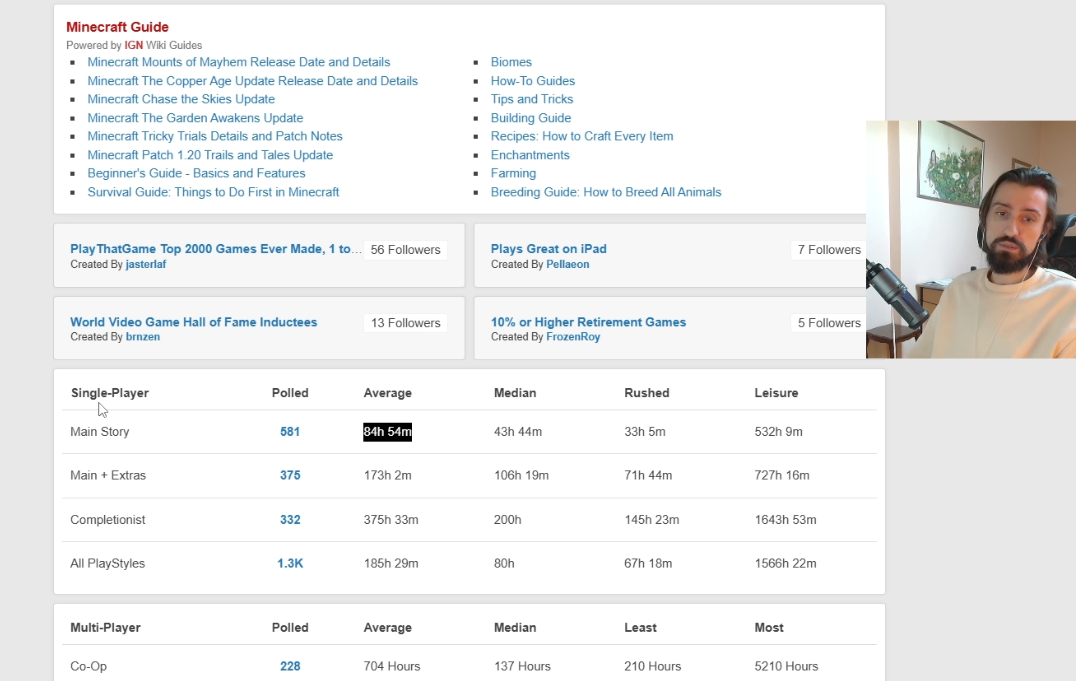Click the Completionist average 375h 33m
1076x681 pixels.
click(390, 520)
